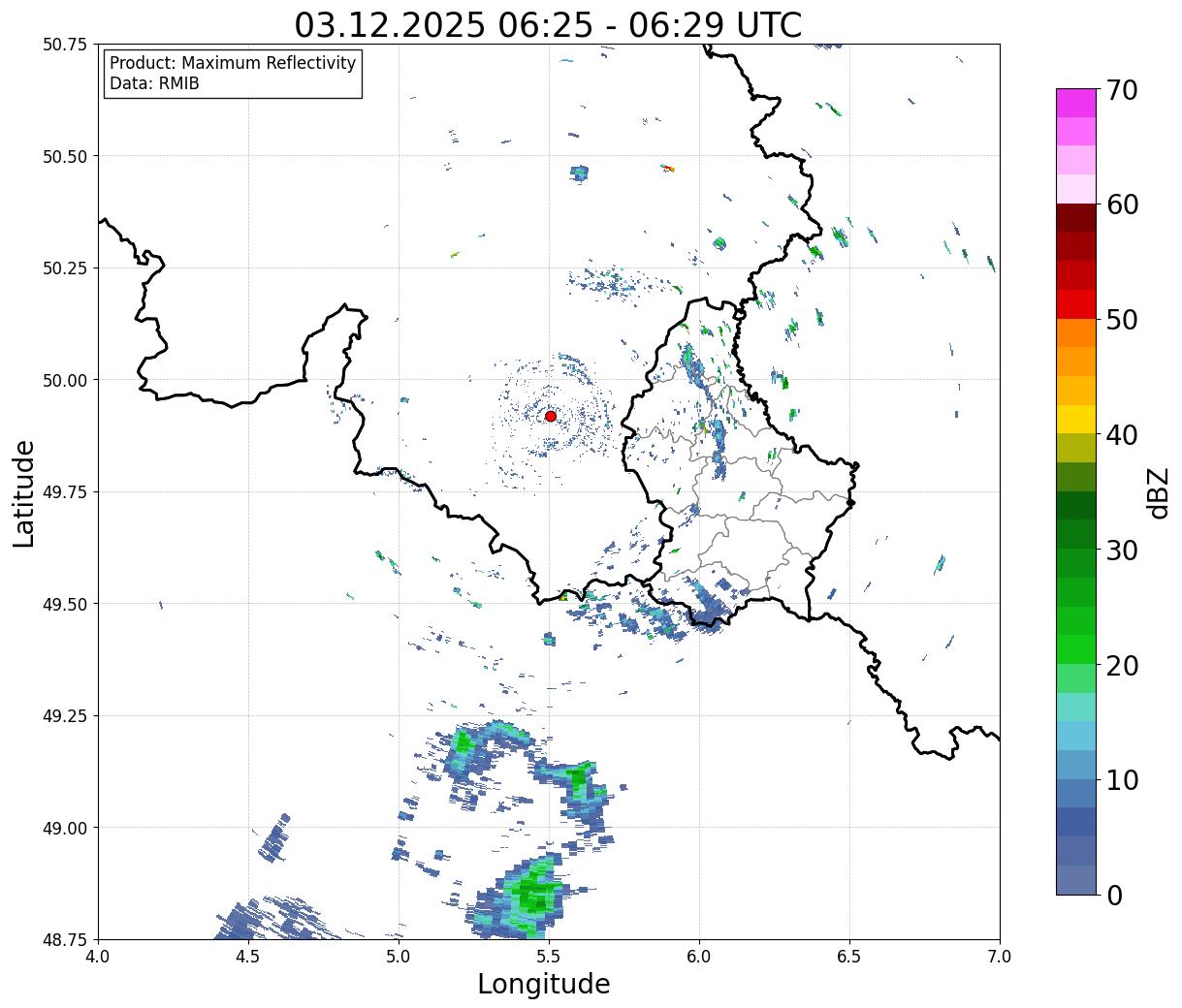
Task: Click the 10 tick on the colorbar
Action: click(1121, 780)
